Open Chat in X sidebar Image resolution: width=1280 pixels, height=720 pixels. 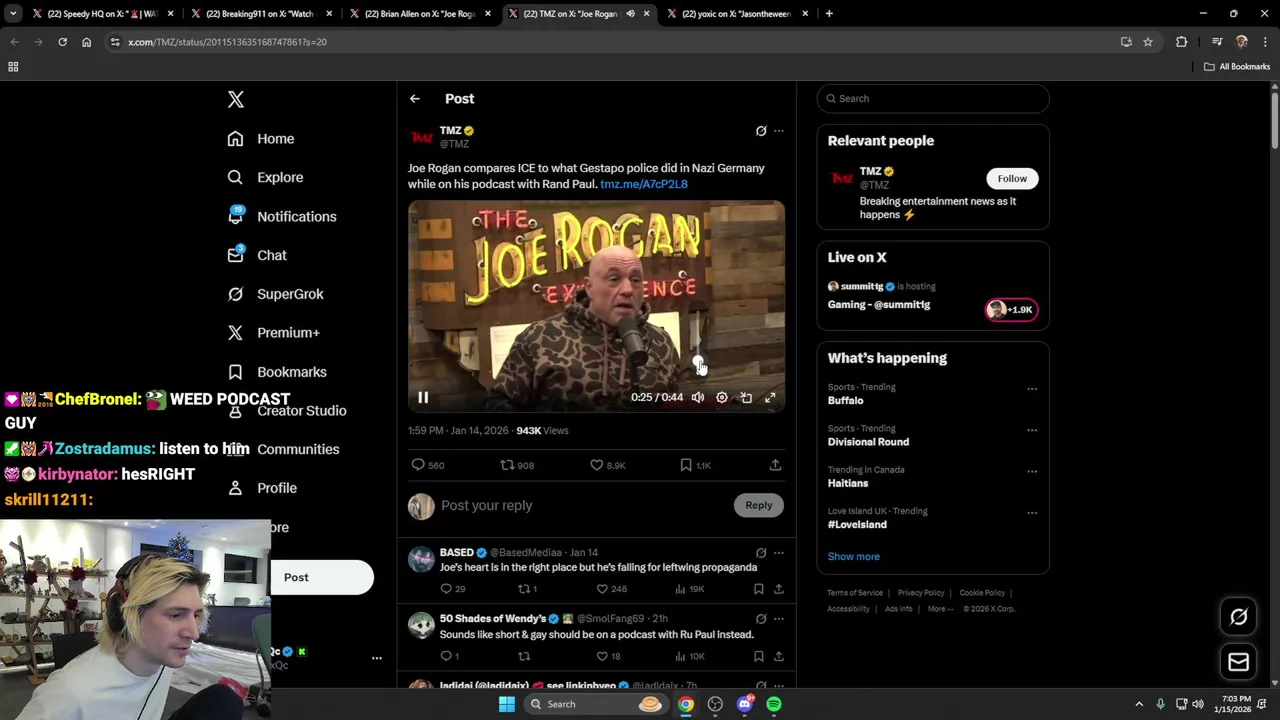click(x=257, y=255)
